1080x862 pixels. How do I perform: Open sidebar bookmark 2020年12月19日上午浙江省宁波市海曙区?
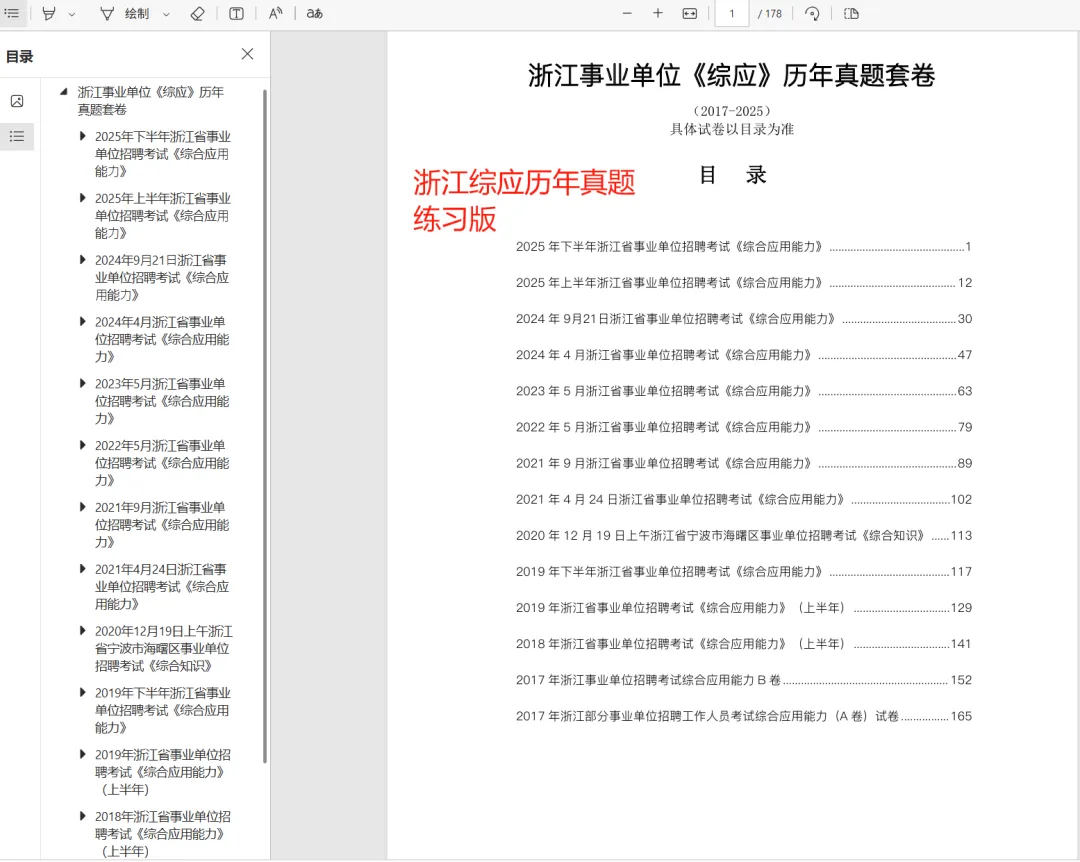(x=163, y=648)
